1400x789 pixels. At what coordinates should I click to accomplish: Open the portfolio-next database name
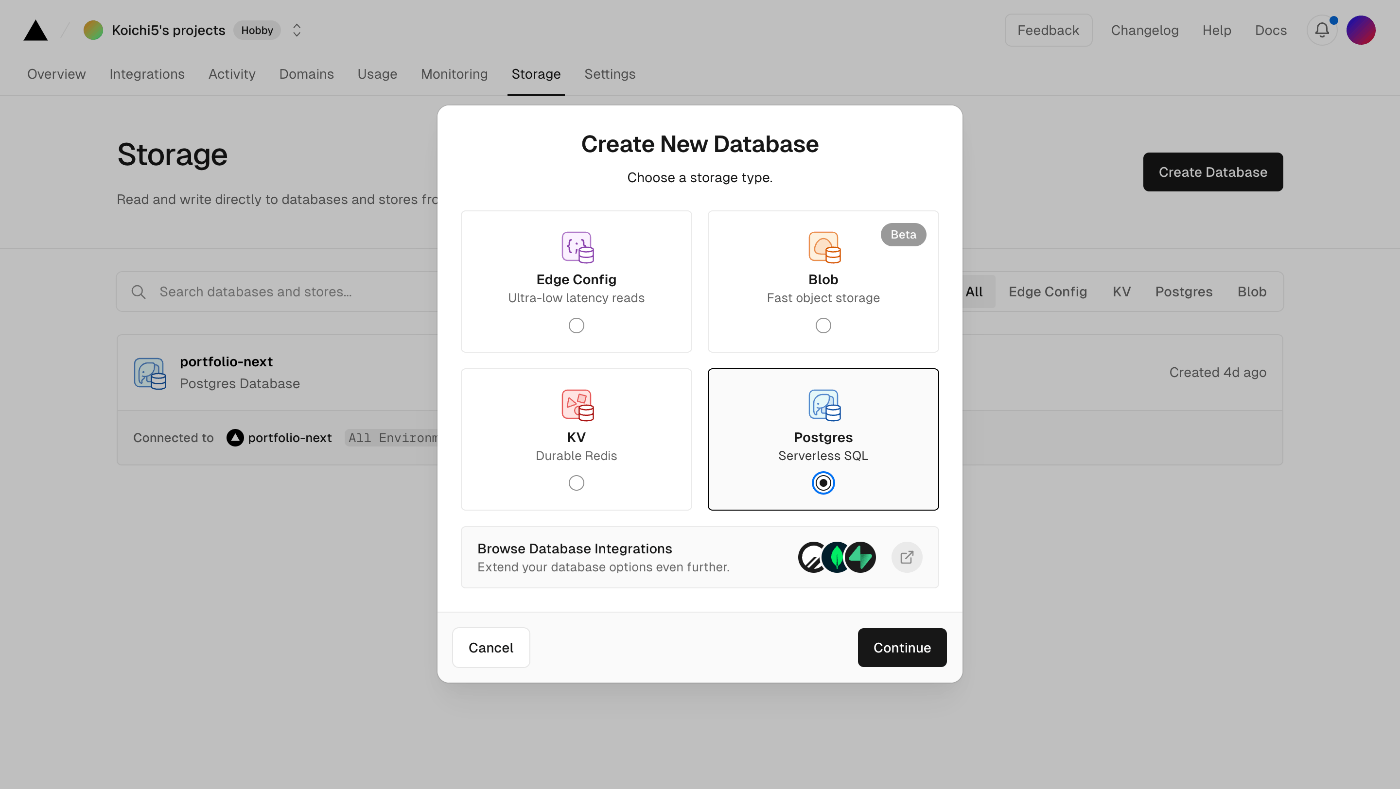click(226, 362)
